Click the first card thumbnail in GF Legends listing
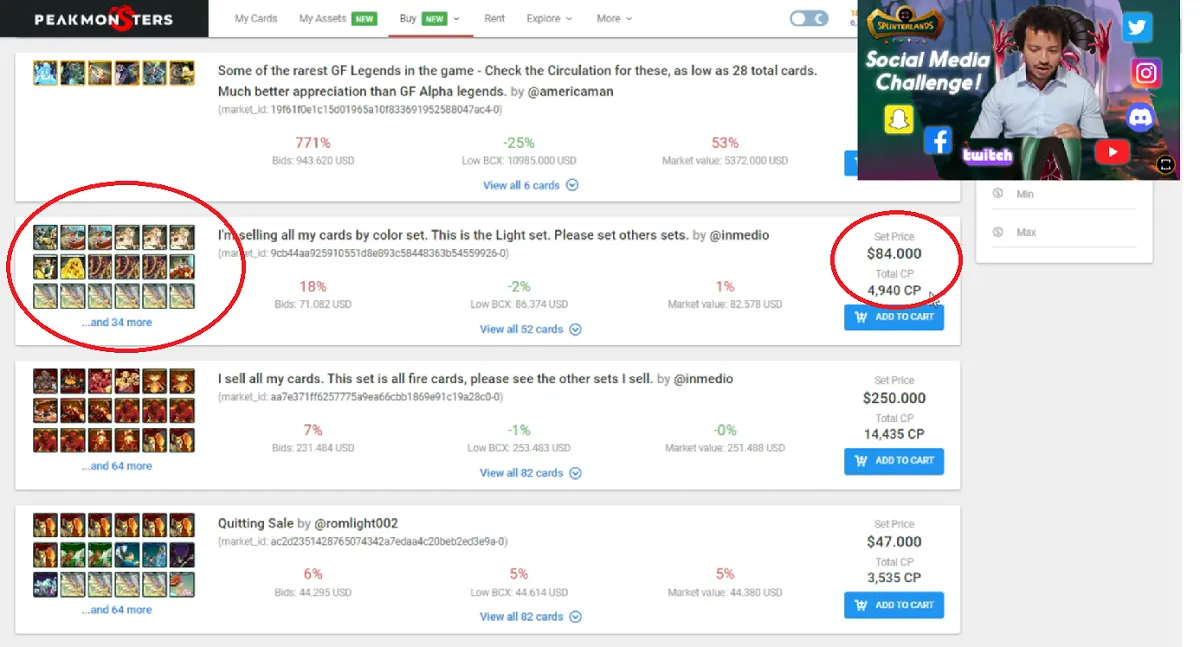The height and width of the screenshot is (647, 1200). [x=45, y=73]
